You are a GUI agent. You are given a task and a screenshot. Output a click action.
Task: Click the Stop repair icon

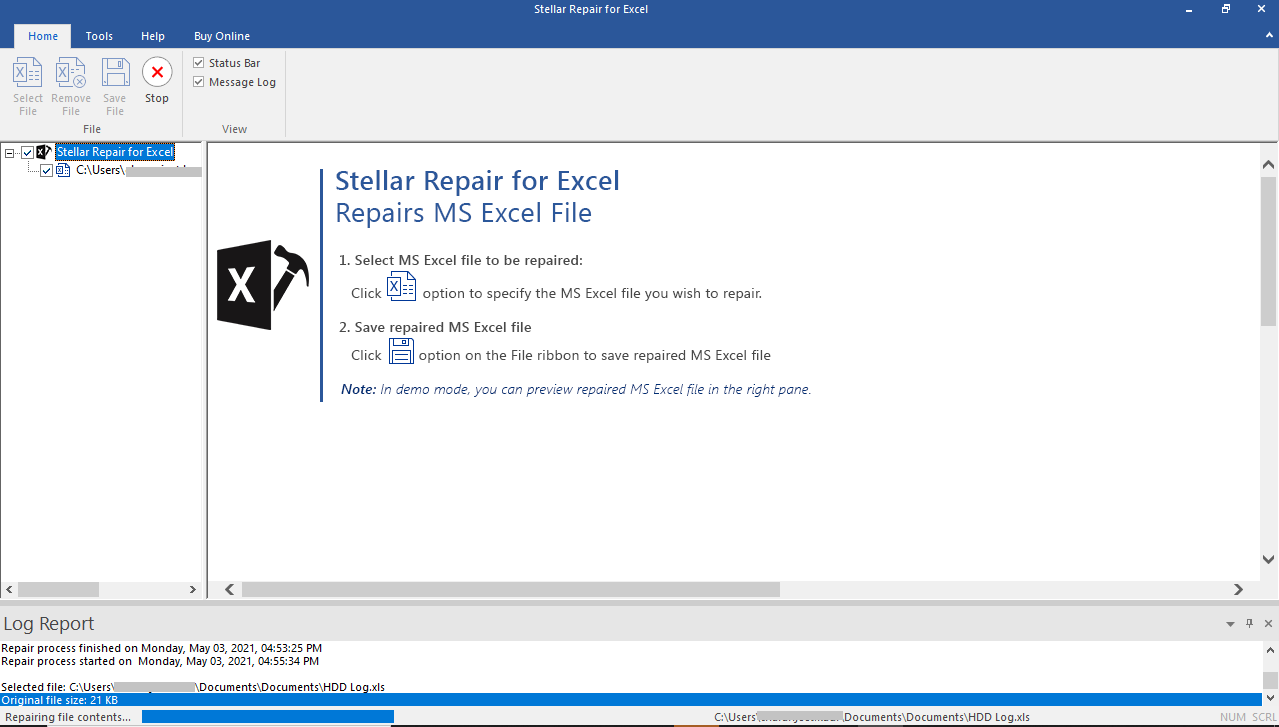(x=157, y=73)
